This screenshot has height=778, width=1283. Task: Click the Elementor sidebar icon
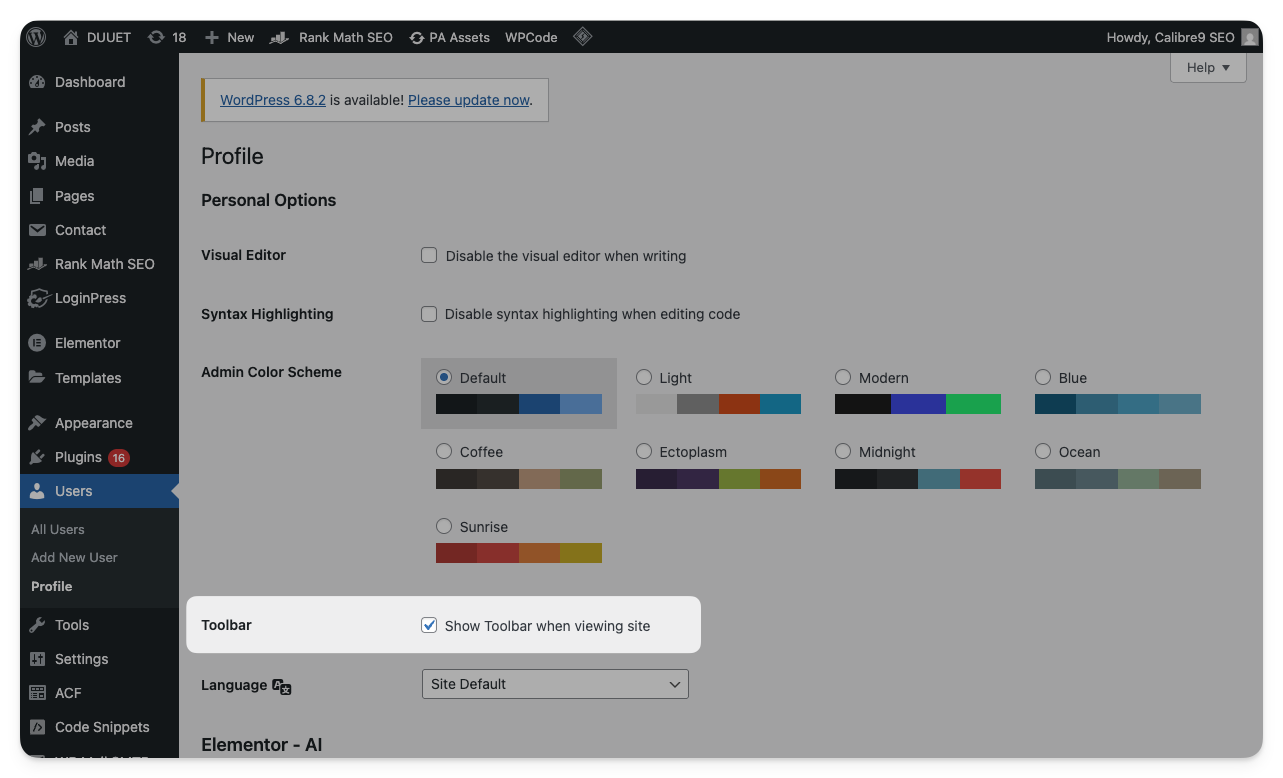coord(37,343)
